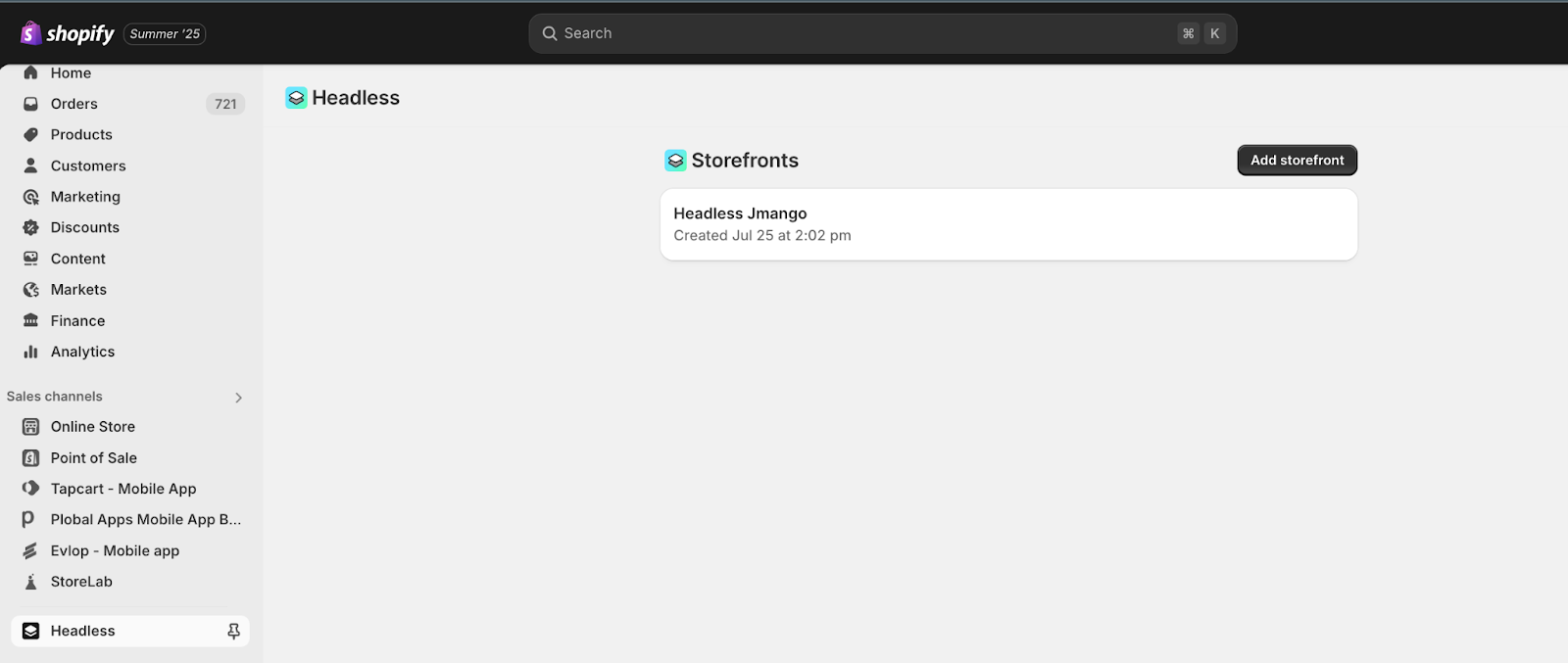Click the Point of Sale icon
Image resolution: width=1568 pixels, height=663 pixels.
(31, 458)
